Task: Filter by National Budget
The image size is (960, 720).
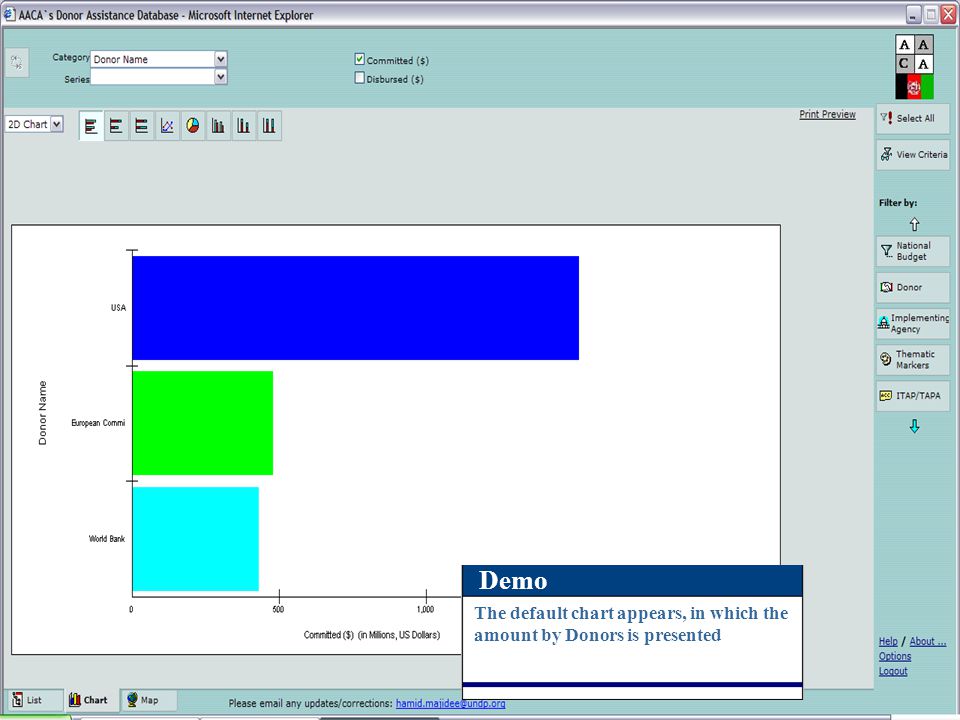Action: tap(912, 251)
